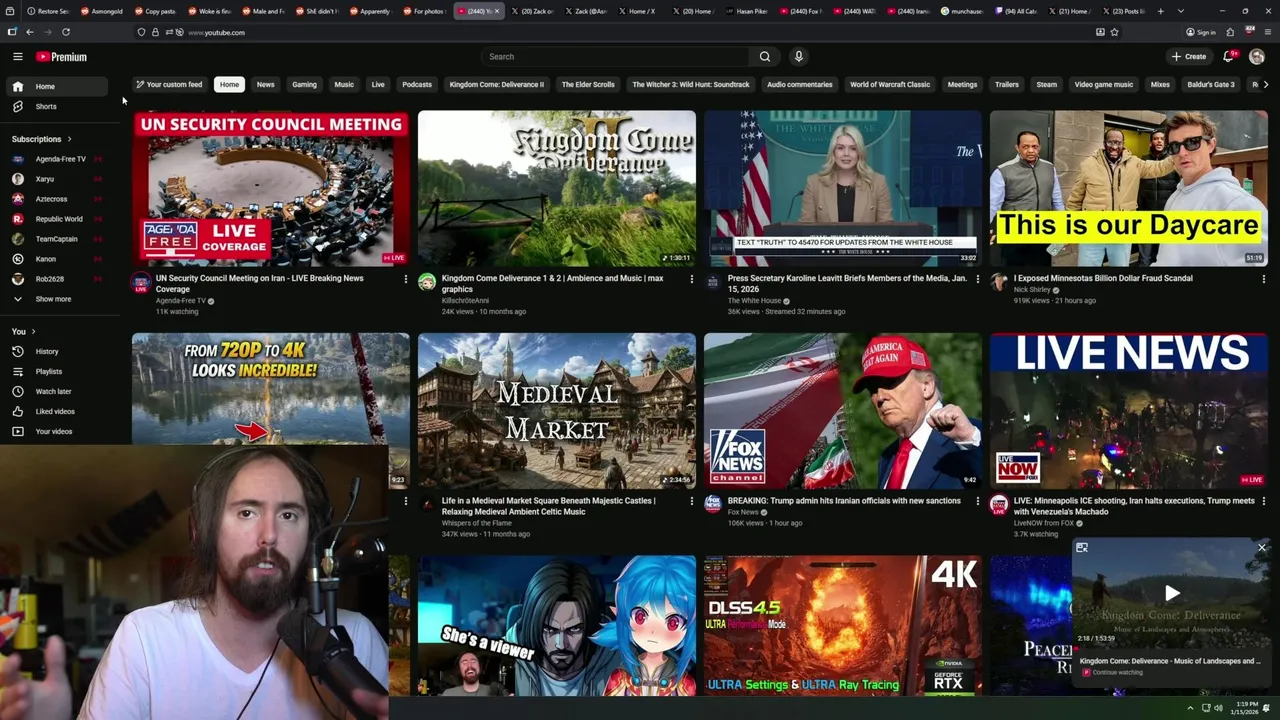Show next filter chips with right arrow
This screenshot has width=1280, height=720.
pos(1266,84)
